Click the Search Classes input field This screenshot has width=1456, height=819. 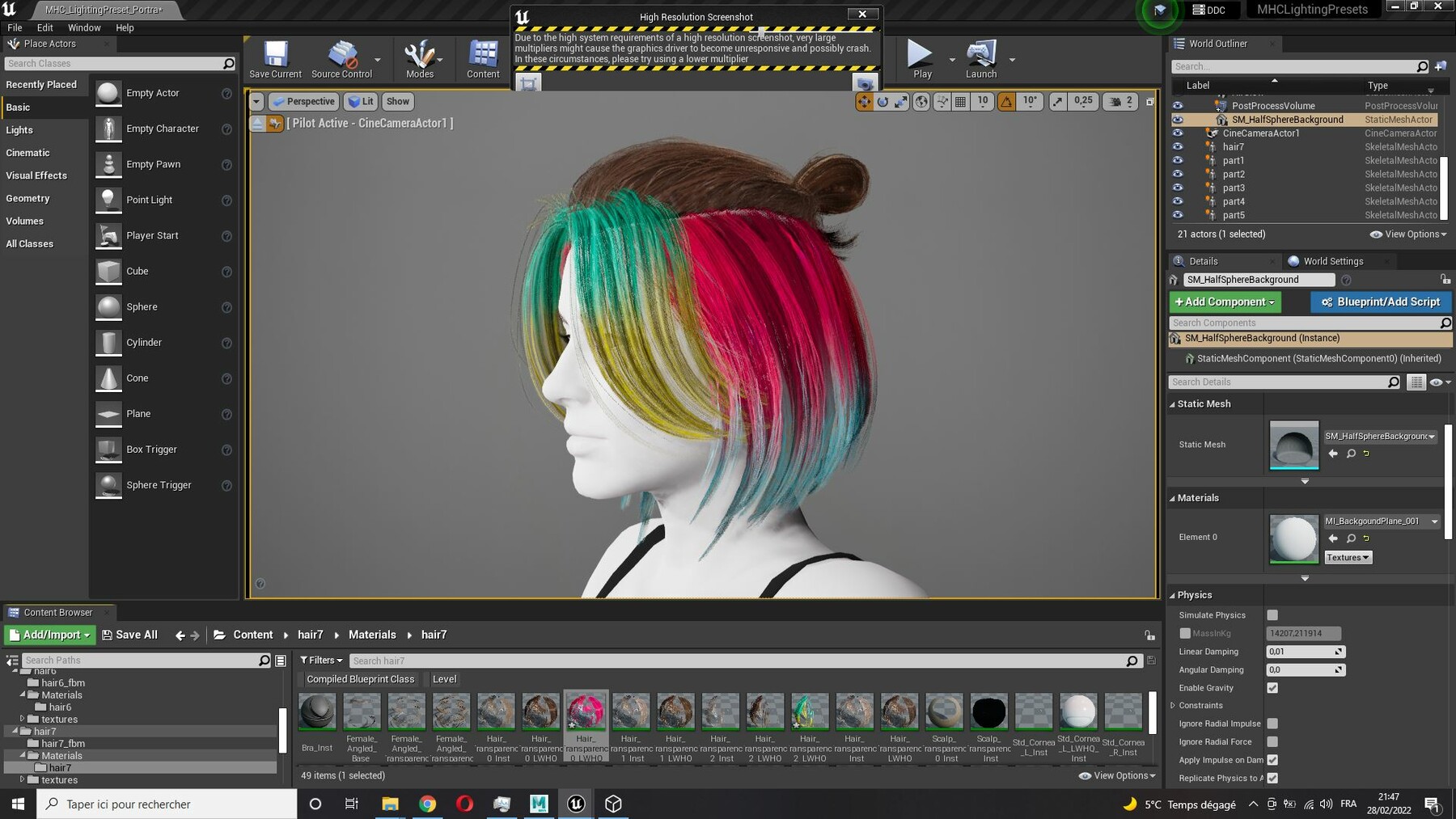(120, 63)
